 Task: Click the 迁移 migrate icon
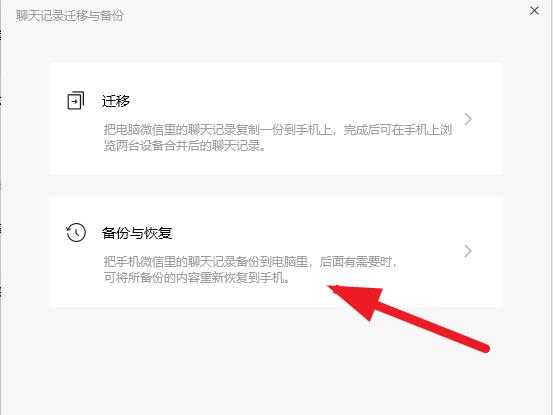[x=76, y=101]
